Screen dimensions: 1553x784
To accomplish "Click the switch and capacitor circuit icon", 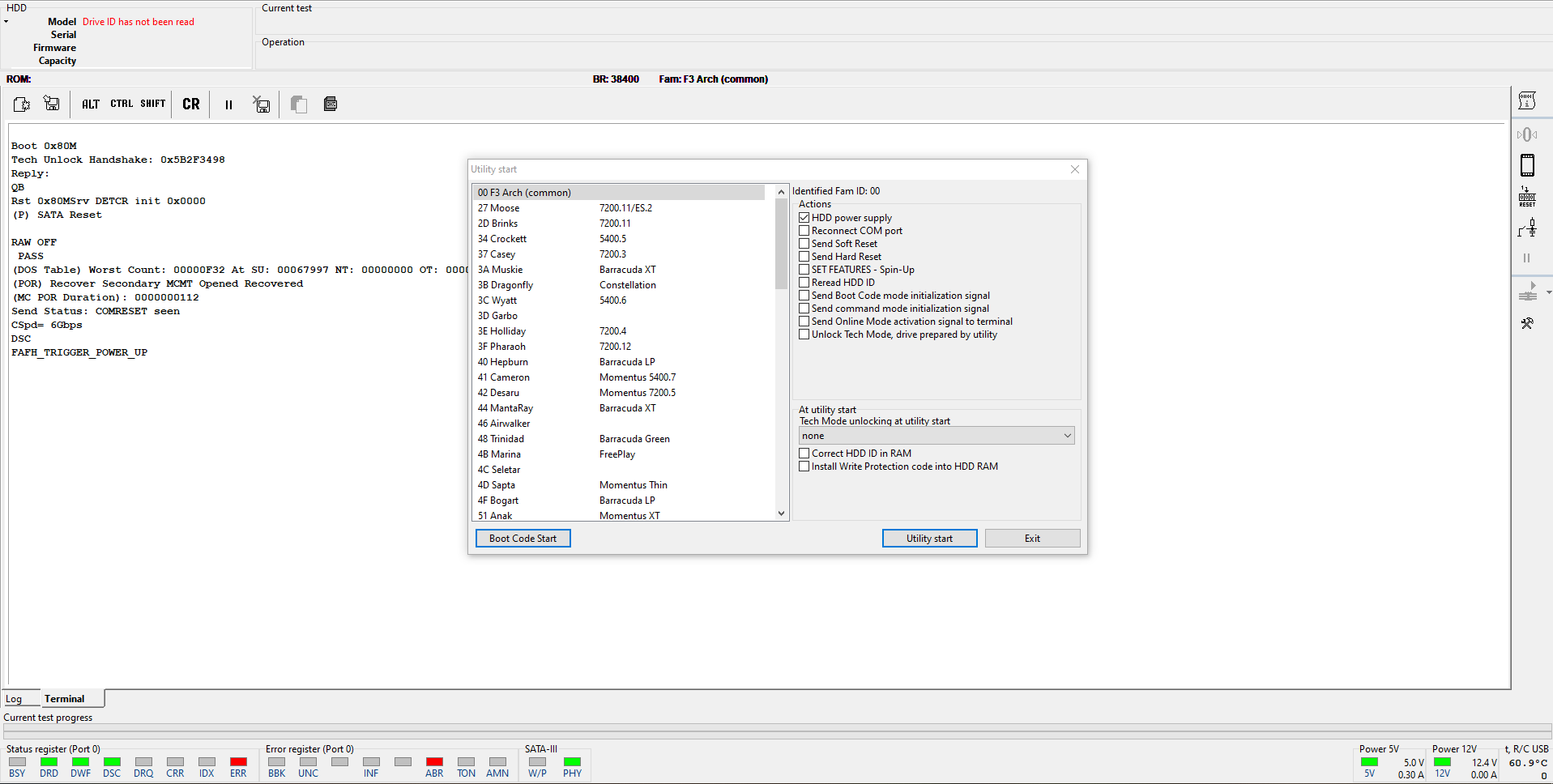I will click(1527, 228).
